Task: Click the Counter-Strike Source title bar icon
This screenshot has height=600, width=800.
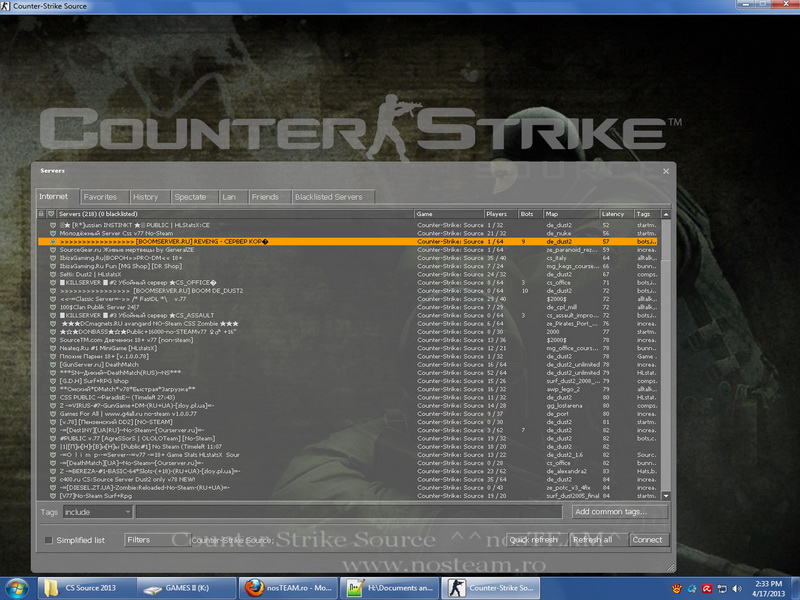Action: click(x=6, y=6)
